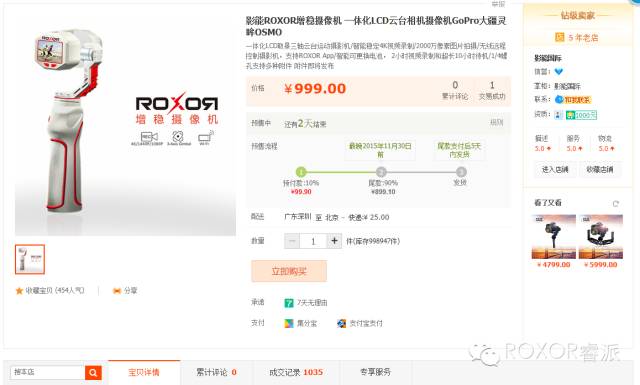640x385 pixels.
Task: Click the ¥999.00 price text
Action: [315, 89]
